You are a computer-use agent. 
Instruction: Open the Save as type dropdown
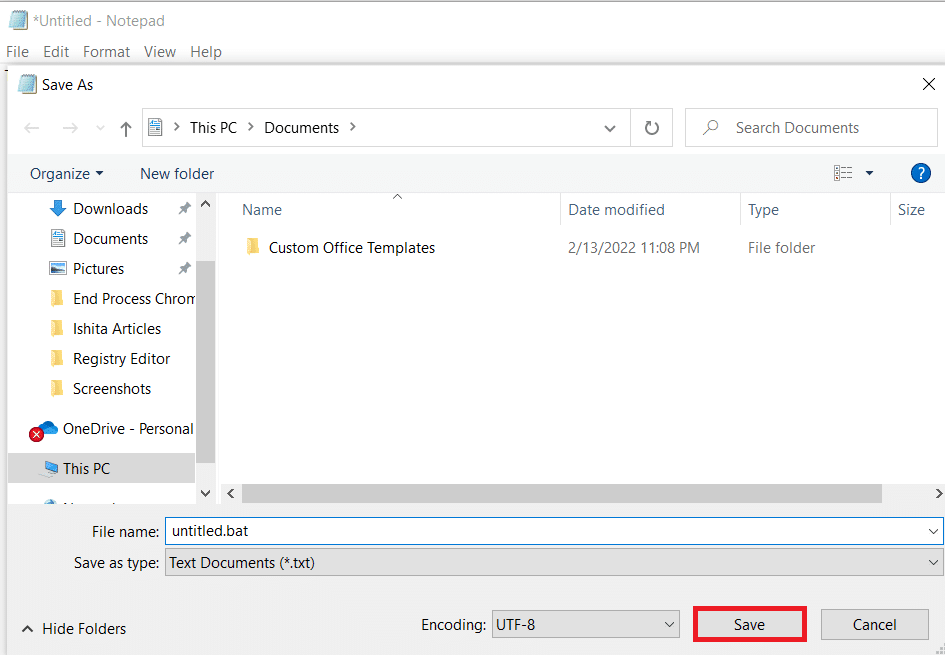tap(554, 563)
